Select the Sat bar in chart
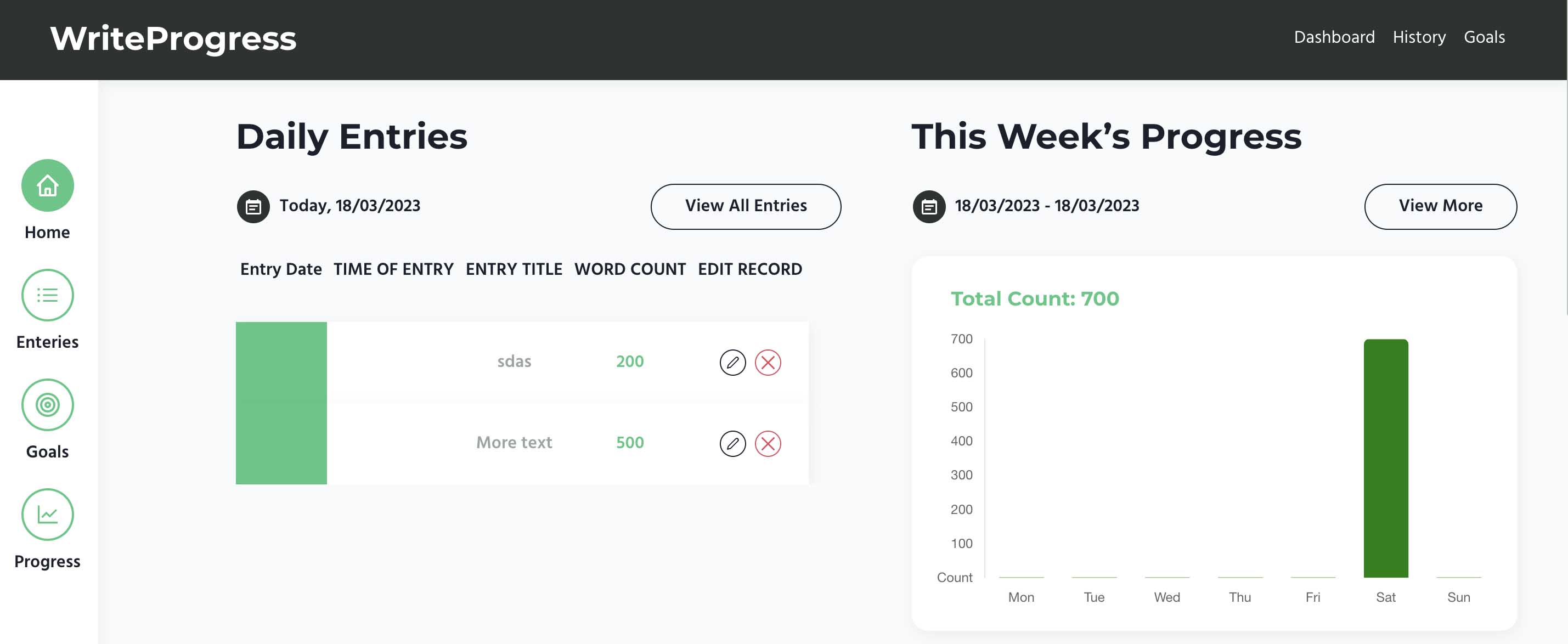The height and width of the screenshot is (644, 1568). pos(1385,459)
